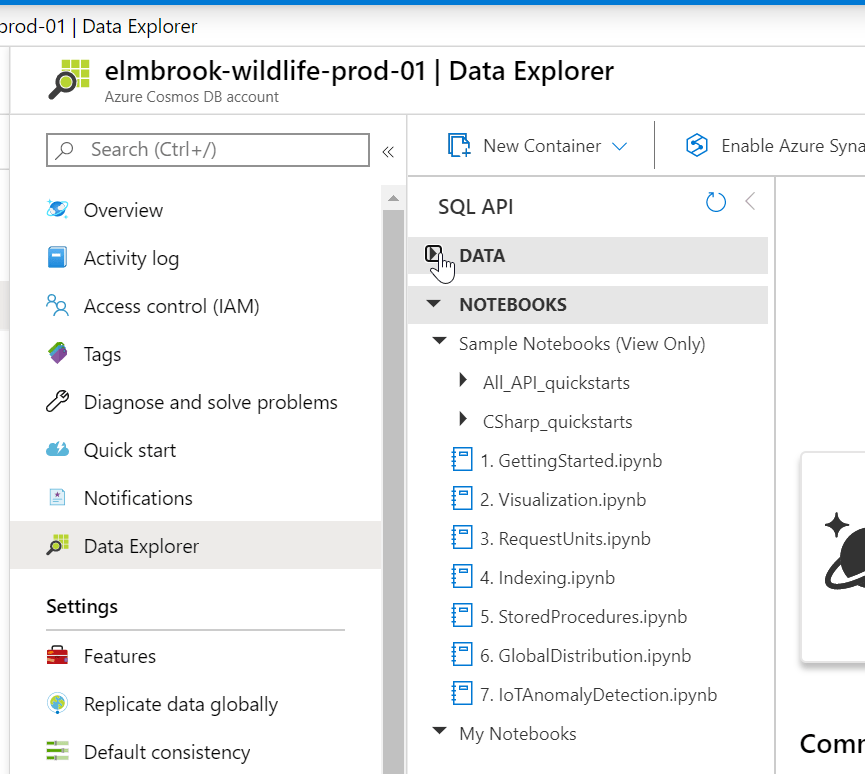Collapse the SQL API explorer pane

coord(750,202)
